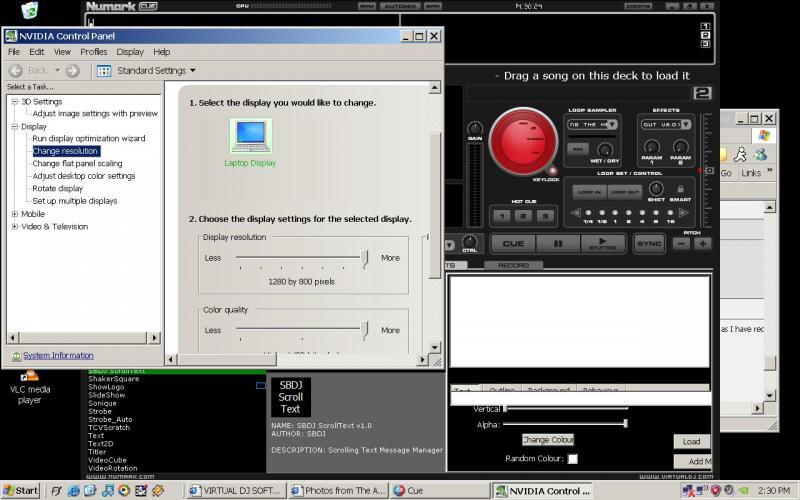
Task: Adjust the Display resolution slider
Action: click(x=364, y=259)
